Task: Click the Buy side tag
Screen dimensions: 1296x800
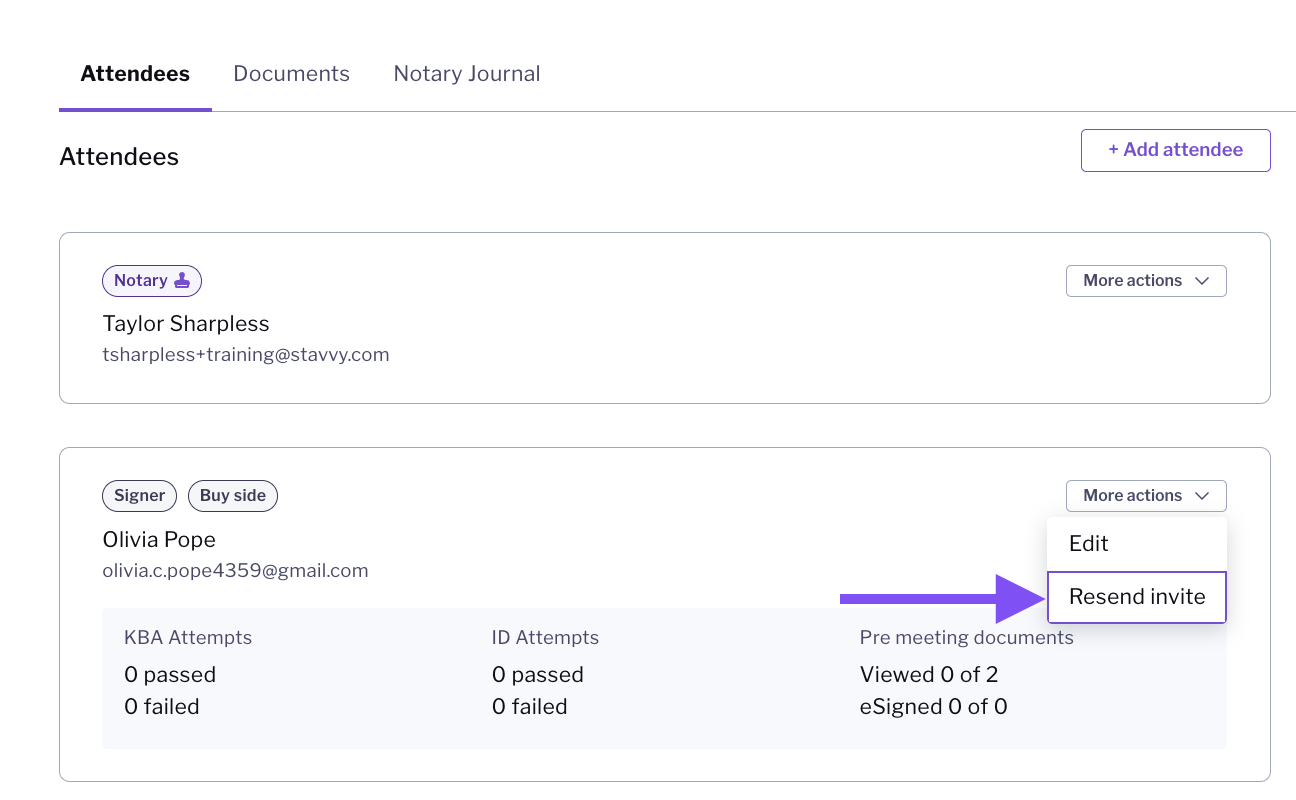Action: pos(233,496)
